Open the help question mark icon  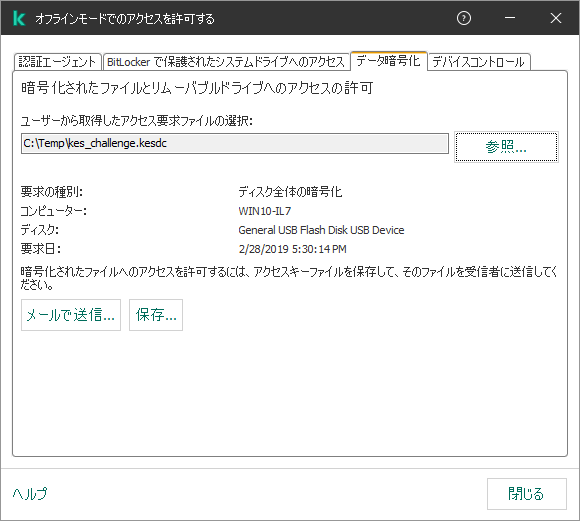tap(463, 18)
